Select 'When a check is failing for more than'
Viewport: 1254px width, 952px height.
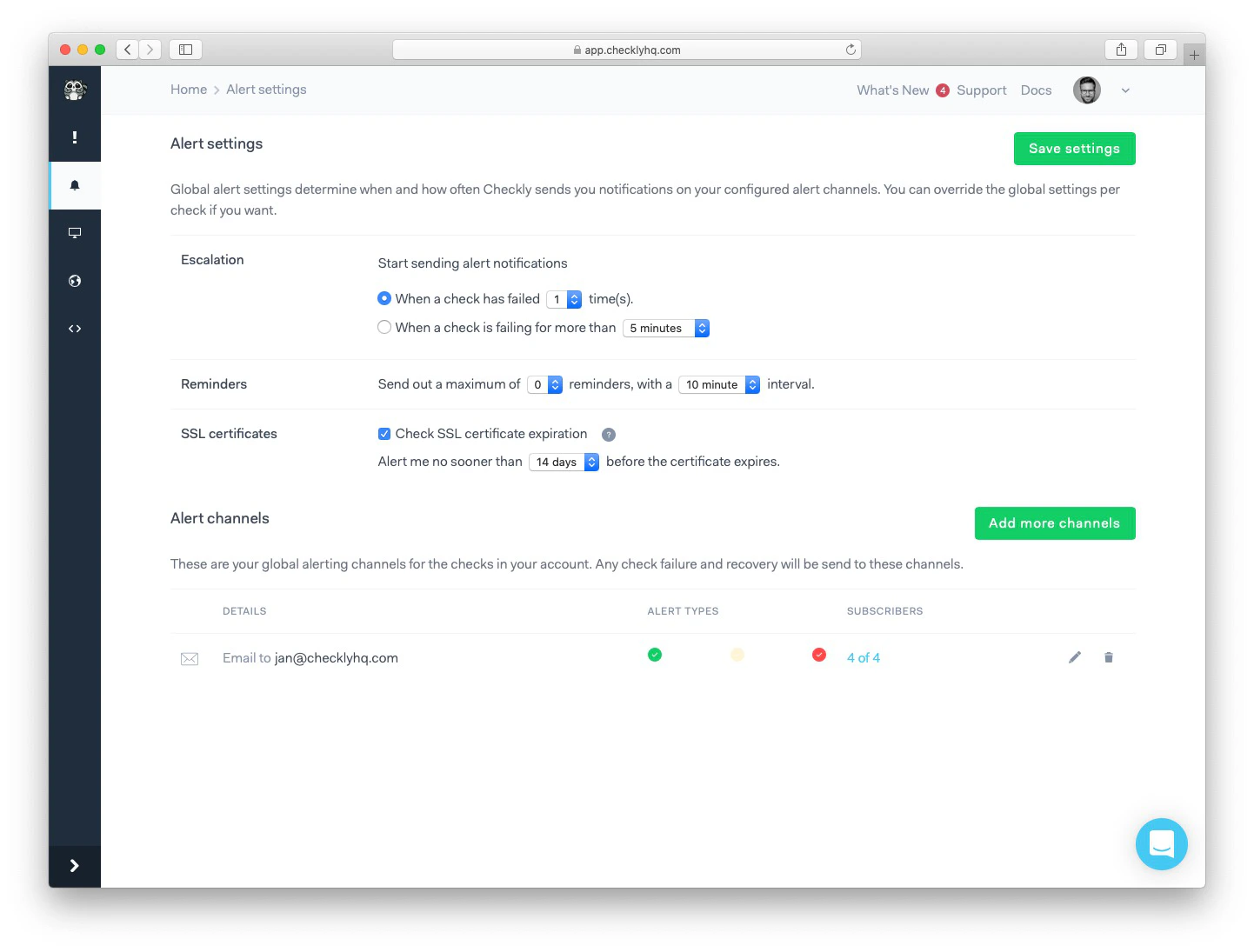pos(384,327)
